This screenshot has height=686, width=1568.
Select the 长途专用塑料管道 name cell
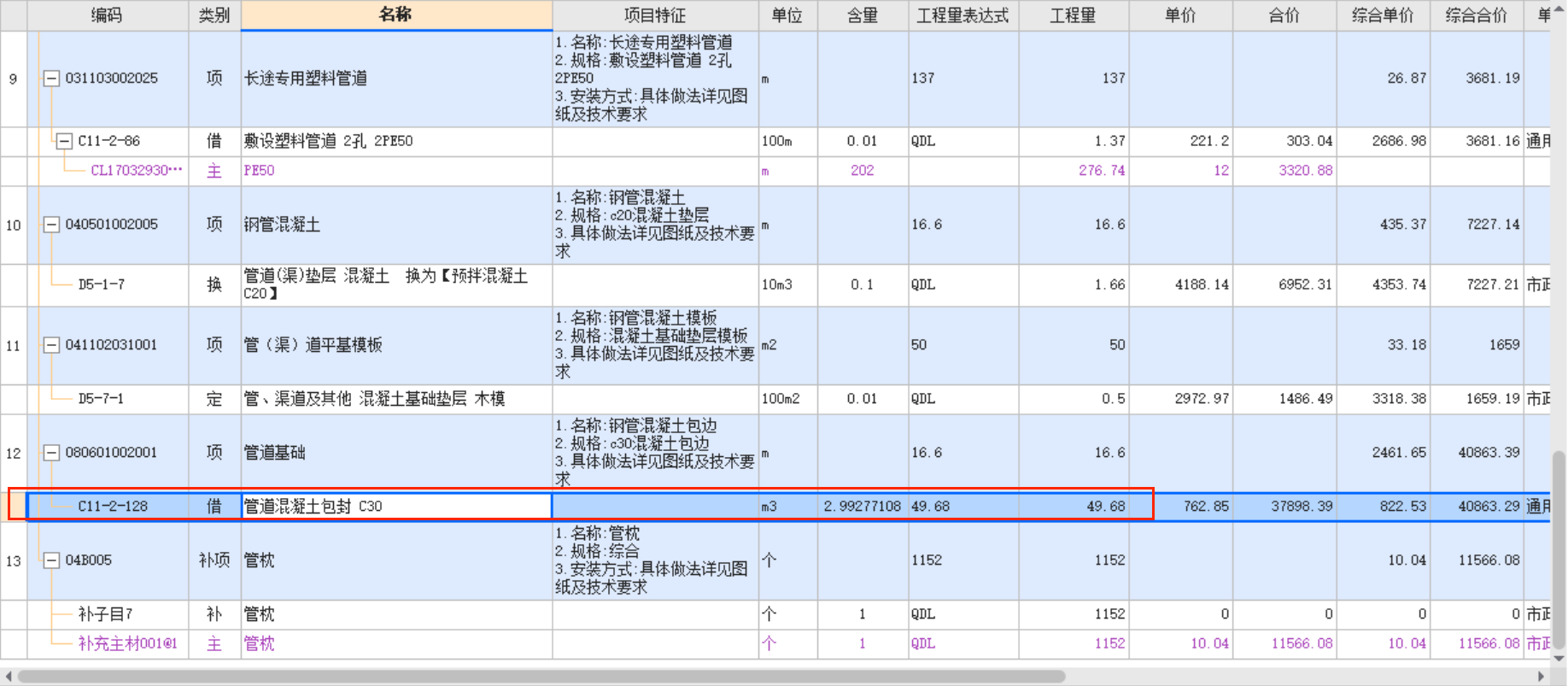click(x=396, y=79)
